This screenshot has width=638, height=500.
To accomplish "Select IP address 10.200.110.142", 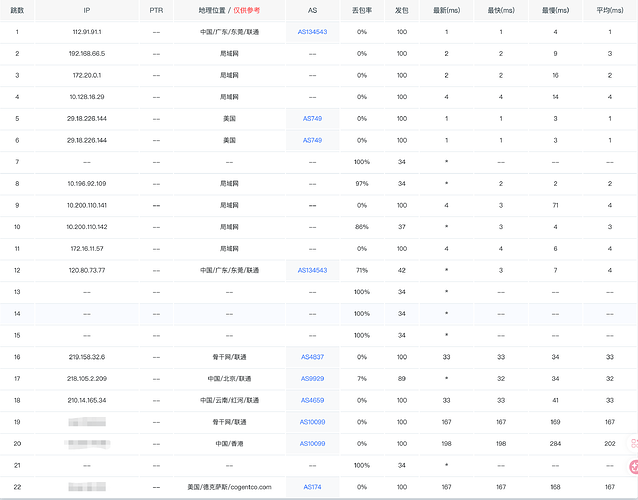I will (87, 227).
